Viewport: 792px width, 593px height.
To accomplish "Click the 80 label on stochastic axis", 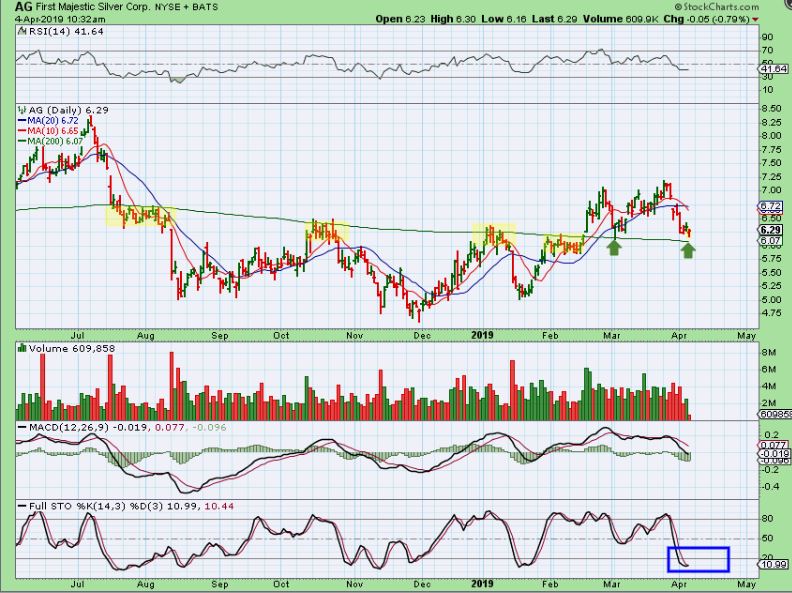I will coord(767,519).
